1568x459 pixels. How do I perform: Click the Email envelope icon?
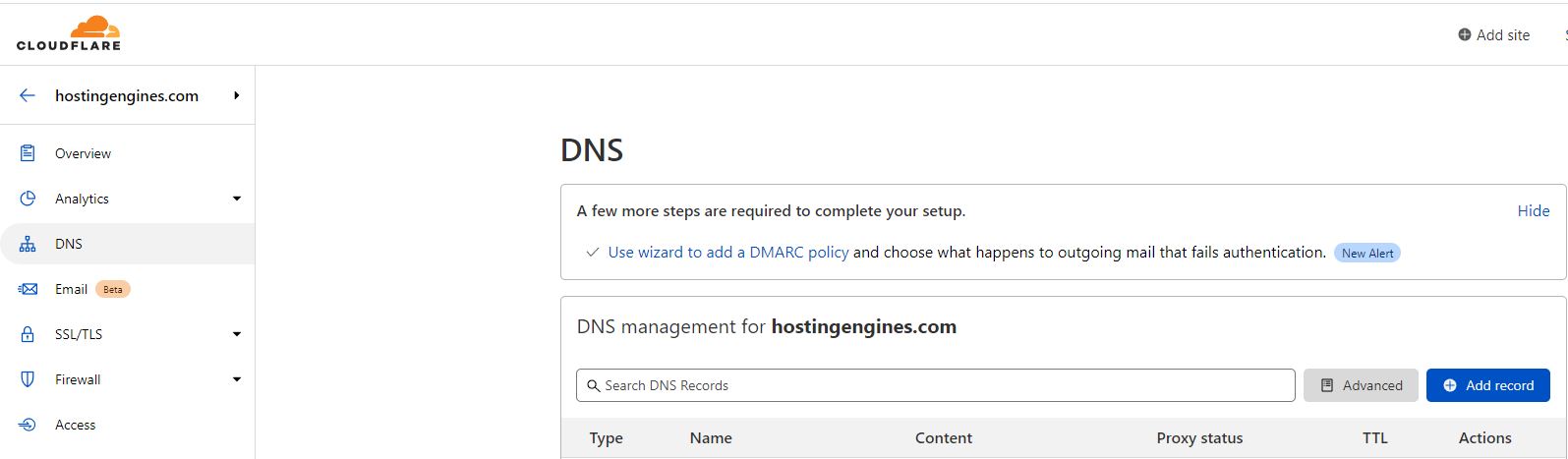[x=28, y=289]
